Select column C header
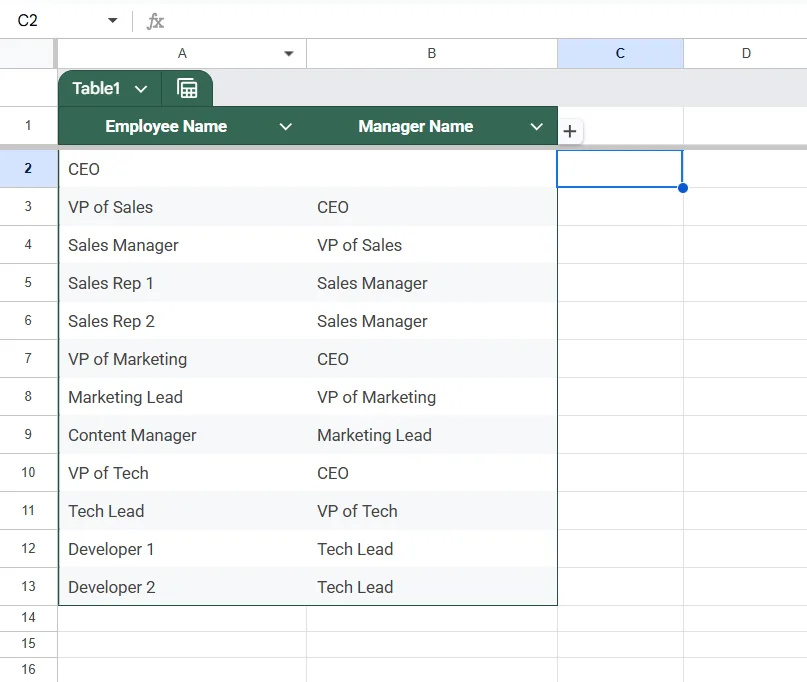807x682 pixels. [620, 54]
